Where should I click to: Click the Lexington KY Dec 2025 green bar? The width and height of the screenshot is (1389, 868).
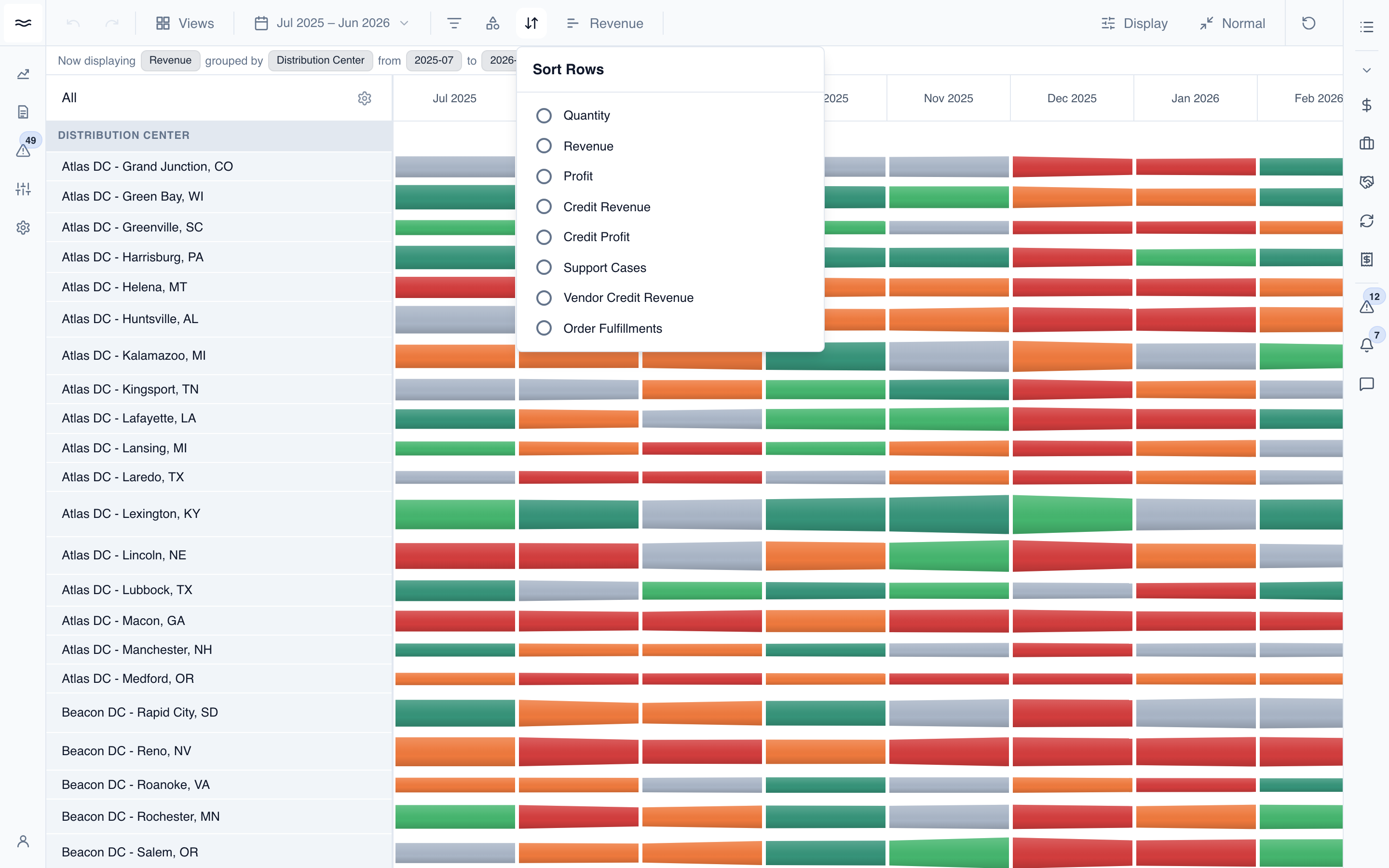(1072, 514)
